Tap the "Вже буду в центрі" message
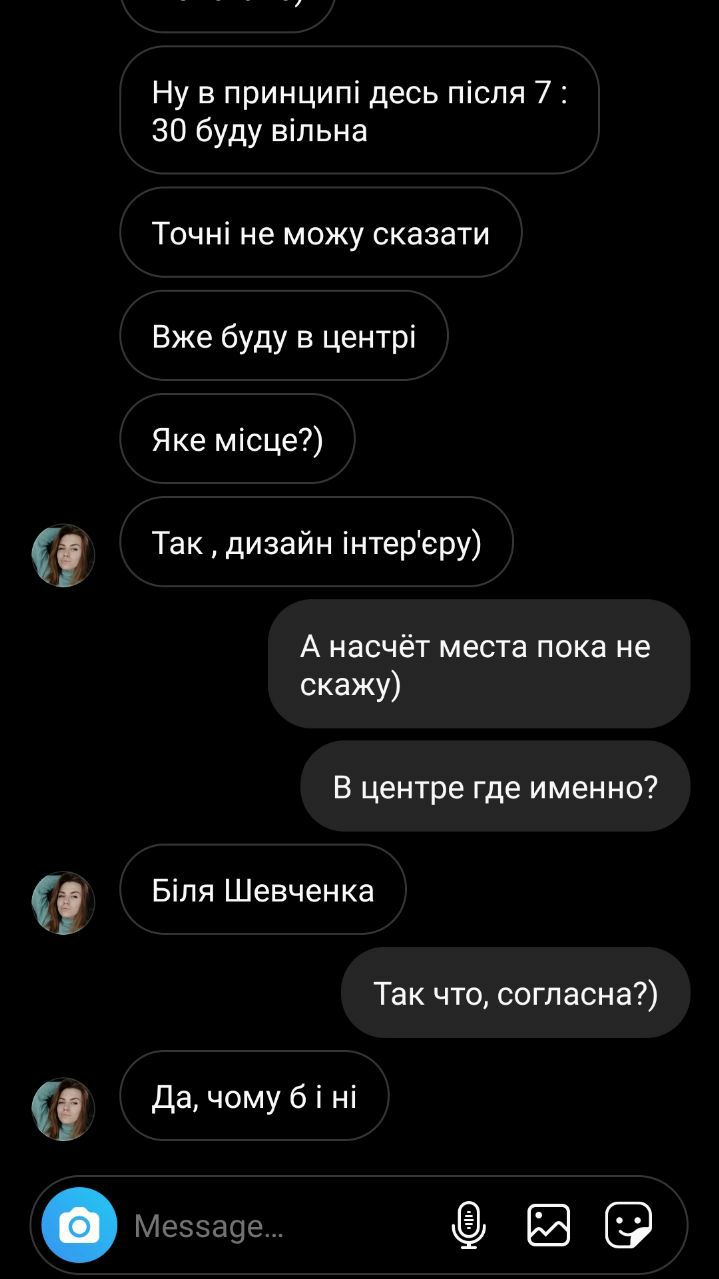 (284, 336)
